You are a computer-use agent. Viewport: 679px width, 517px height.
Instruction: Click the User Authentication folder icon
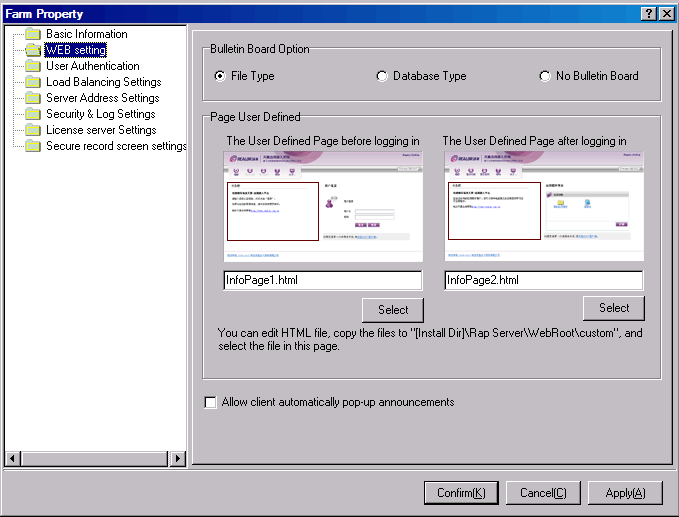(33, 66)
